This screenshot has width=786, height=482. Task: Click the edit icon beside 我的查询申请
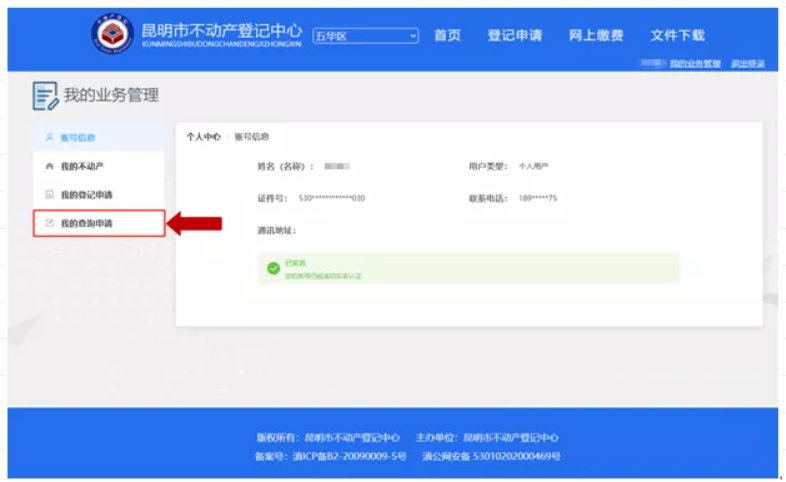coord(48,223)
